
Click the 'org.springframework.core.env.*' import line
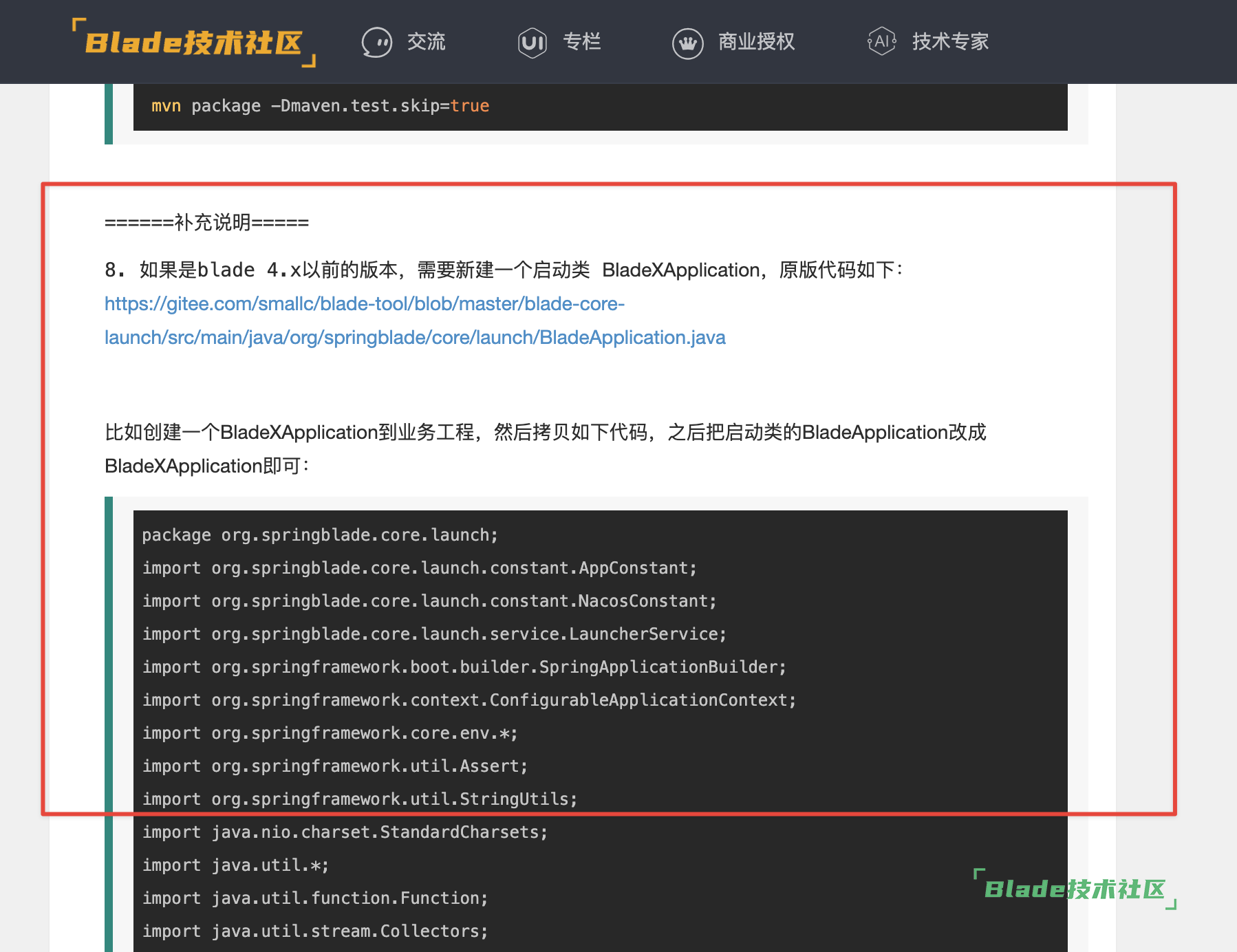coord(330,733)
